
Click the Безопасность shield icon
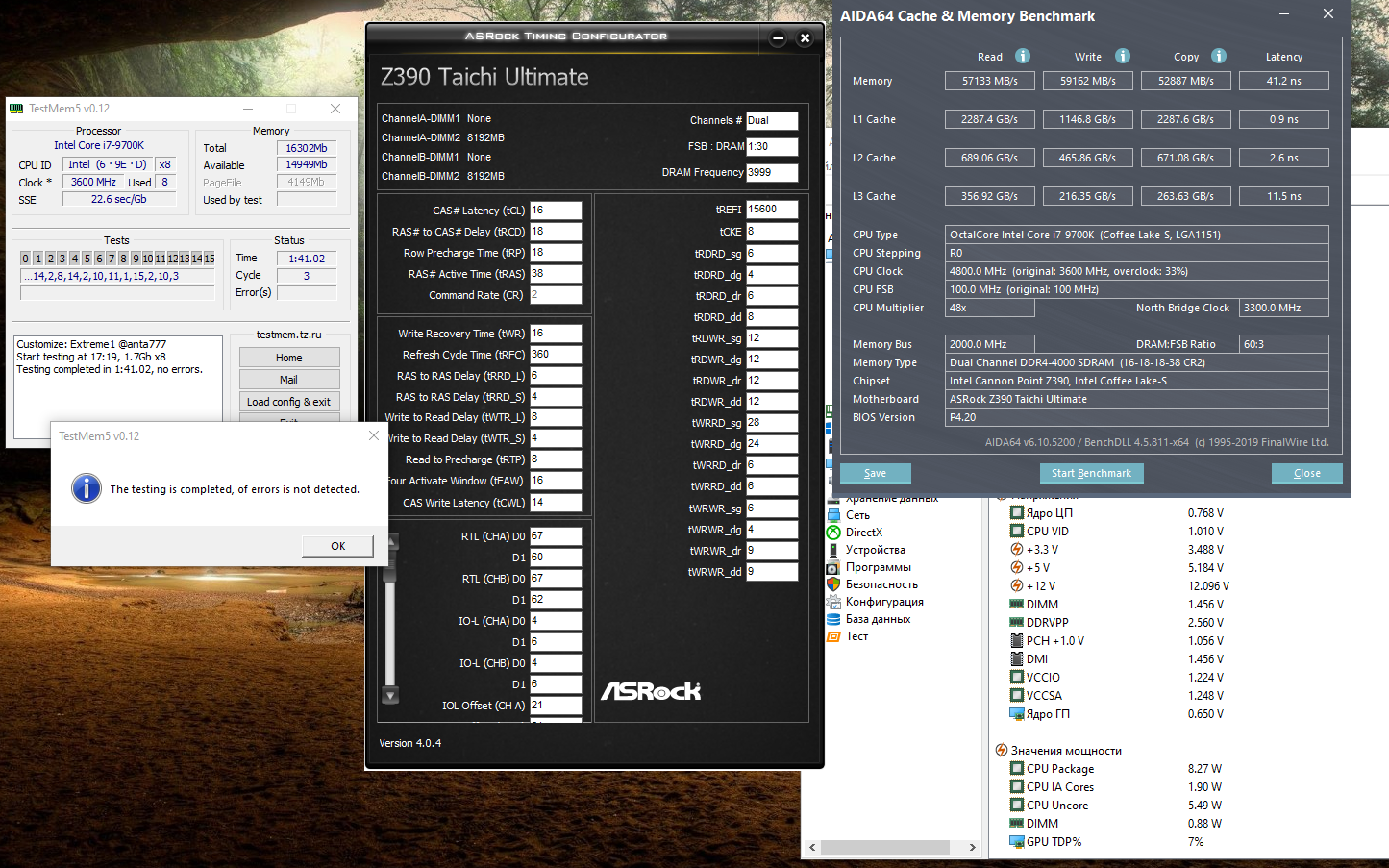[833, 584]
